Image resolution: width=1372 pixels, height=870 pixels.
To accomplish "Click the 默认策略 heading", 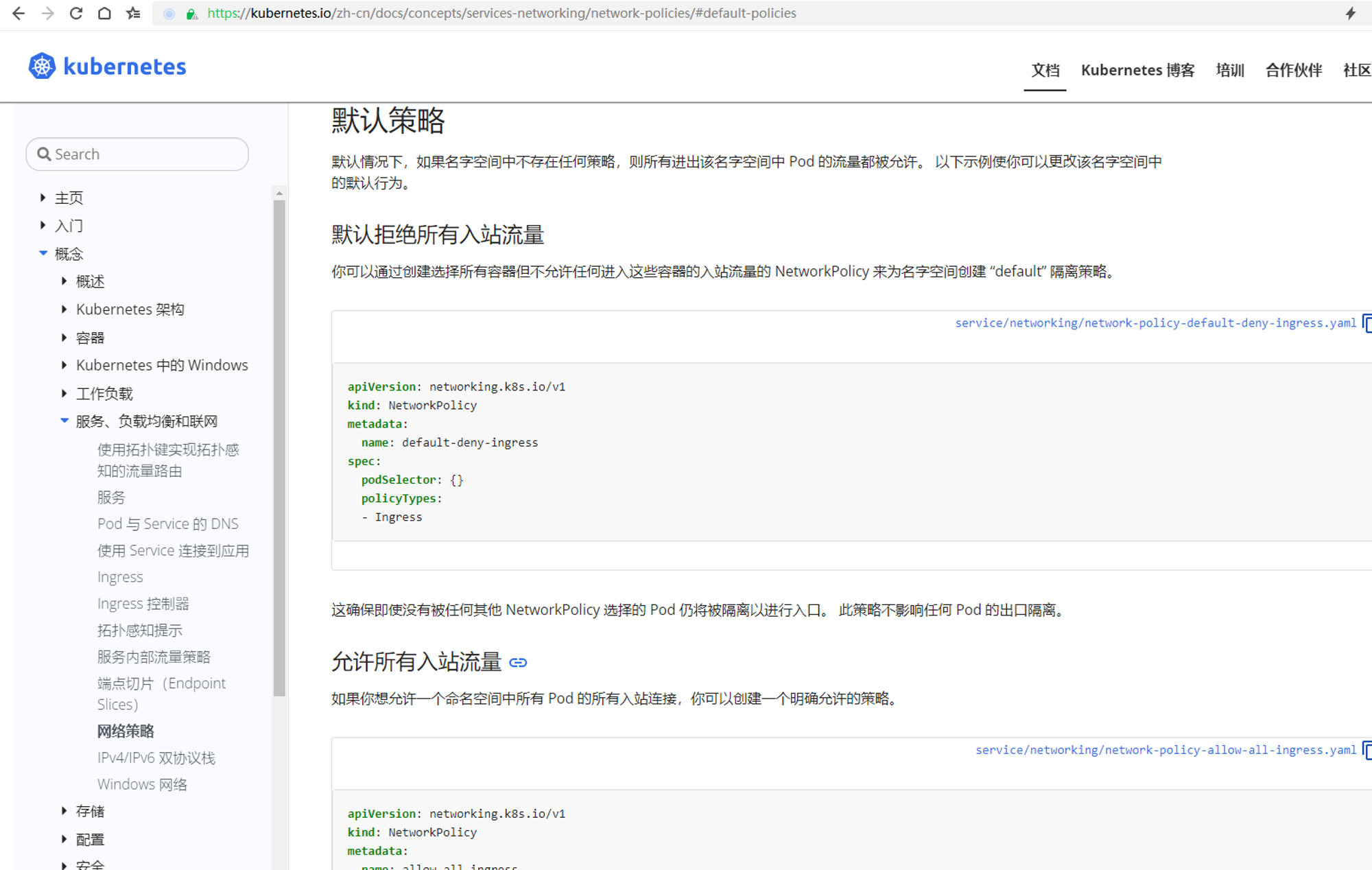I will click(x=388, y=121).
